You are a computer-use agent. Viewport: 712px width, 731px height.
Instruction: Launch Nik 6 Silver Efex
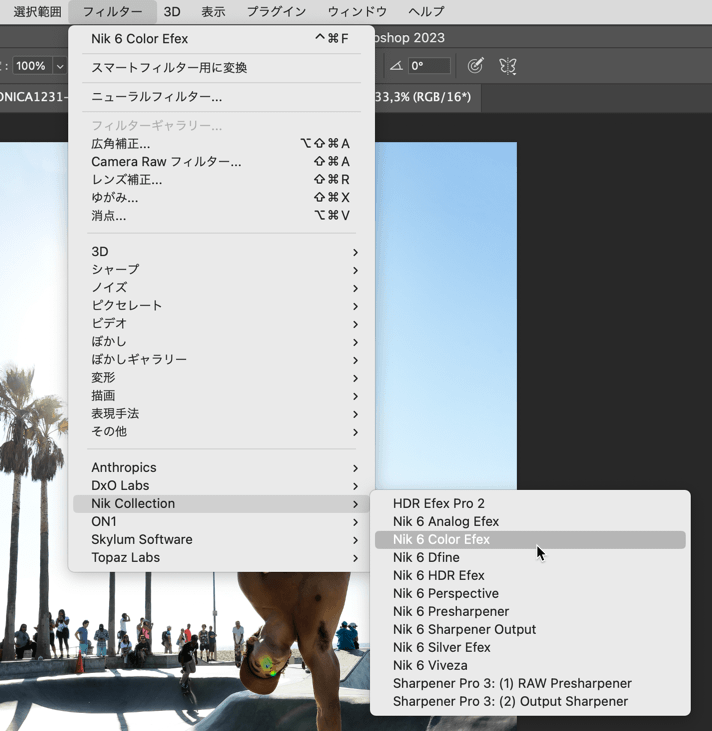pyautogui.click(x=530, y=648)
